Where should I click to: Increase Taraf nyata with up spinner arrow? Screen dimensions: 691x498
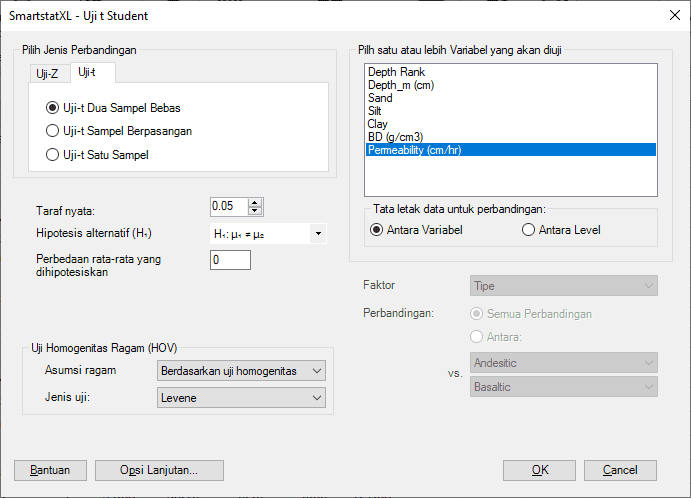[x=255, y=202]
